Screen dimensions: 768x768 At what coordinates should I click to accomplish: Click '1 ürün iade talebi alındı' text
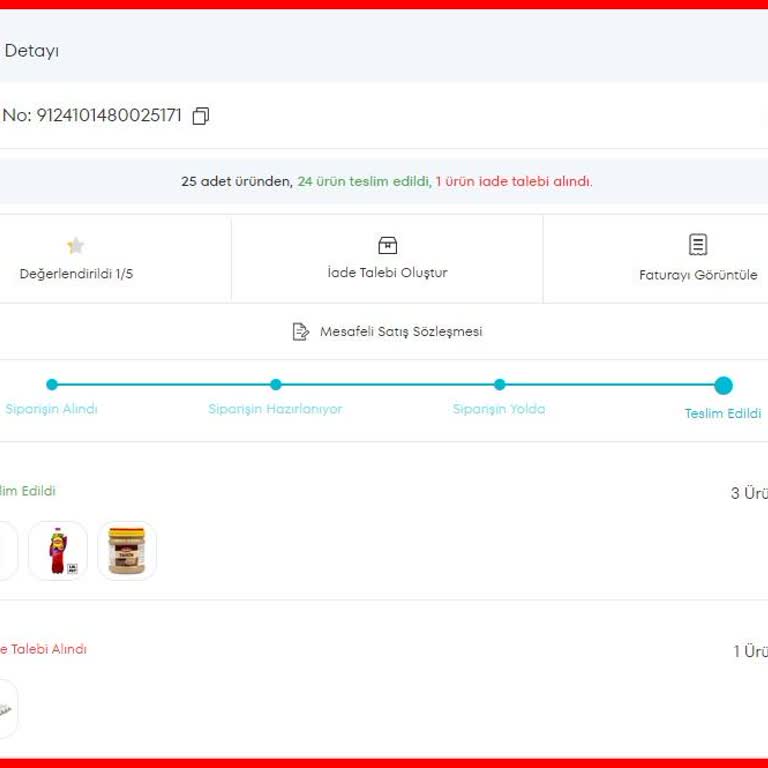point(514,181)
